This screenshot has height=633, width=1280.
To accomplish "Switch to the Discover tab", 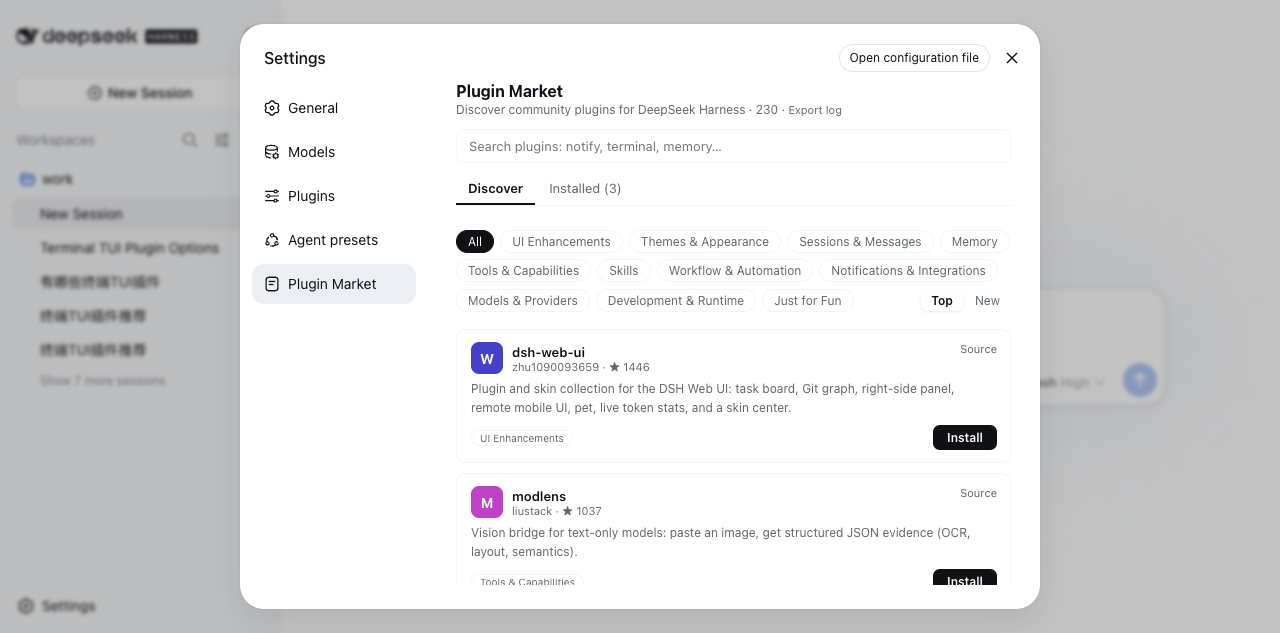I will (x=495, y=189).
